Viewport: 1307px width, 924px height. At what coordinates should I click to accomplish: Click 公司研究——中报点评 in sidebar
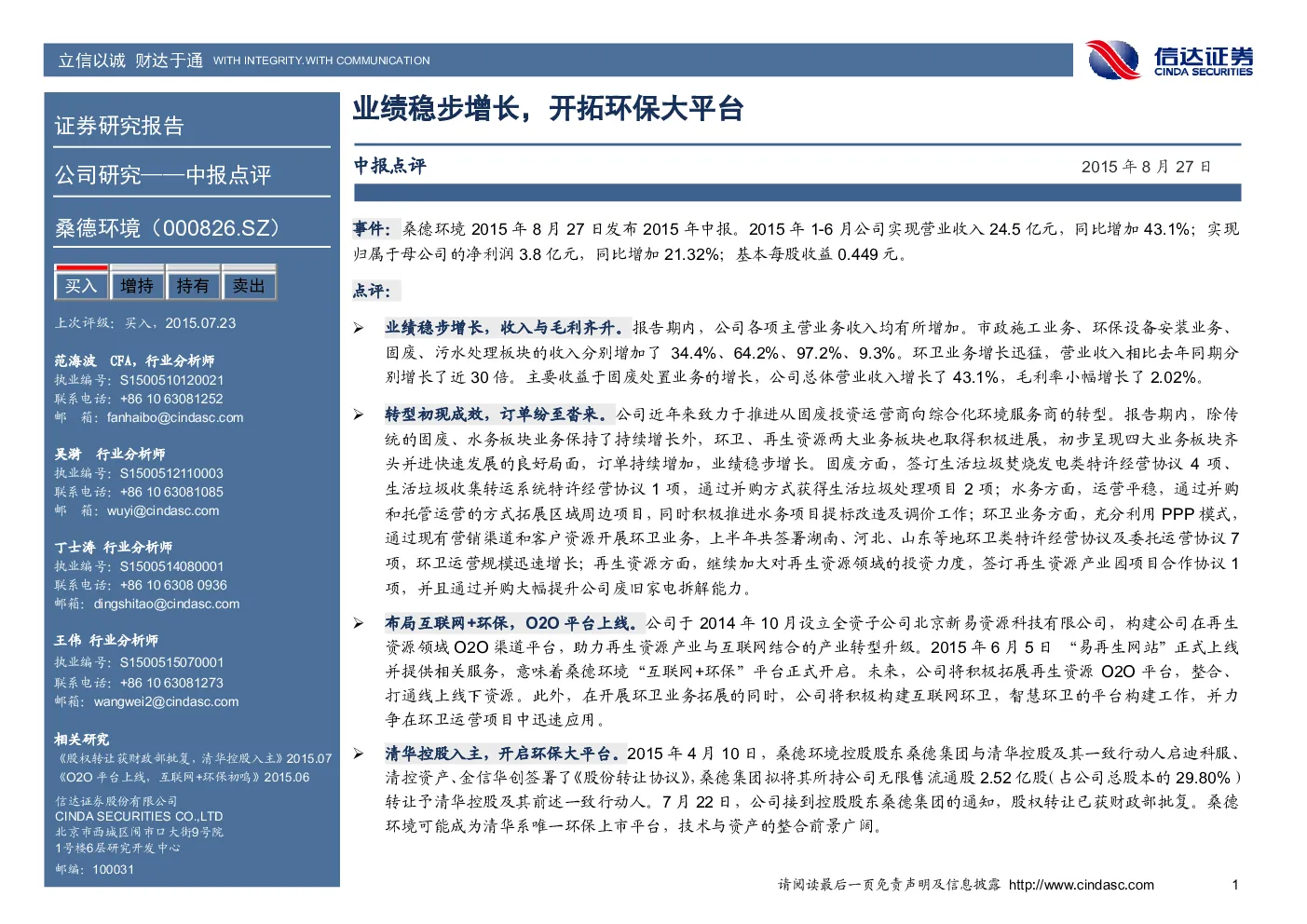163,175
